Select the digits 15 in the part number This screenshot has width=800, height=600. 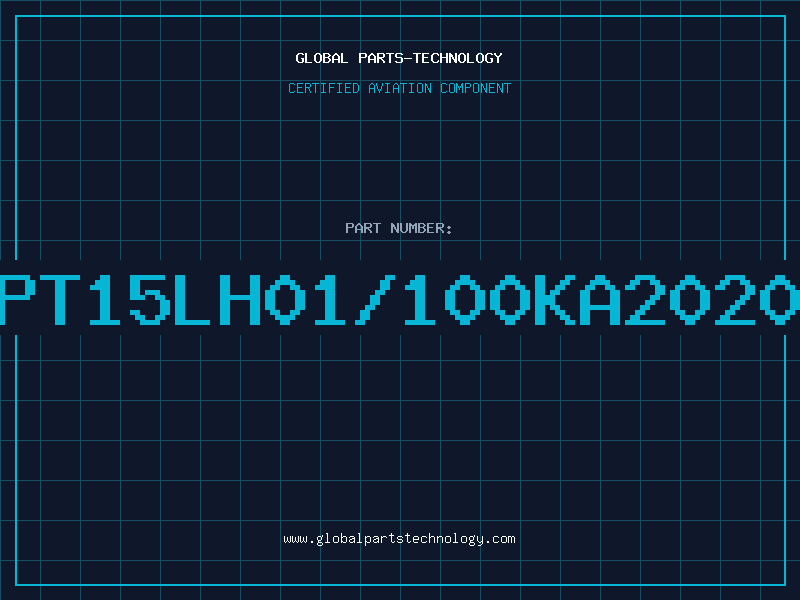pyautogui.click(x=130, y=300)
